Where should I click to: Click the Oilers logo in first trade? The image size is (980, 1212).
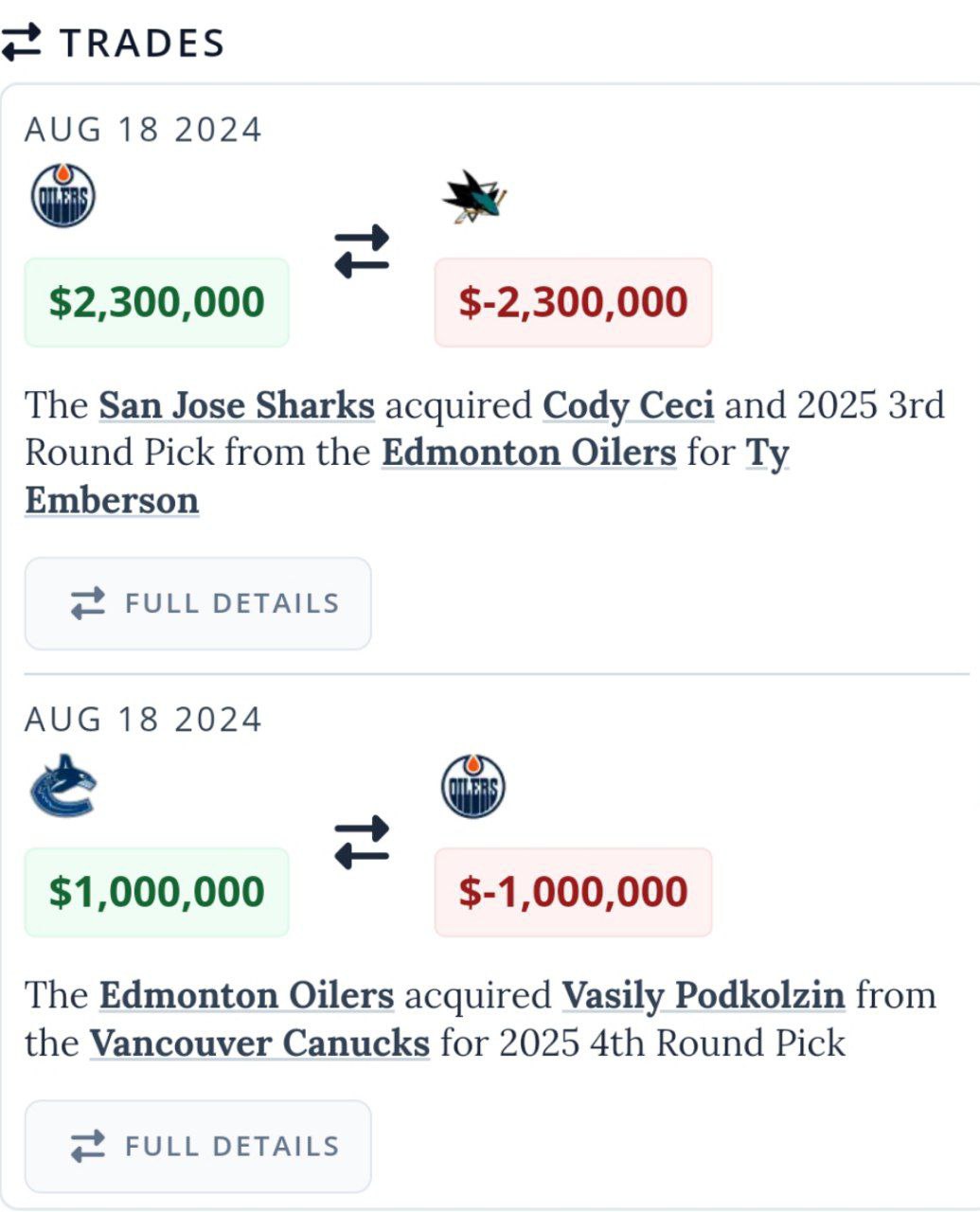click(62, 196)
